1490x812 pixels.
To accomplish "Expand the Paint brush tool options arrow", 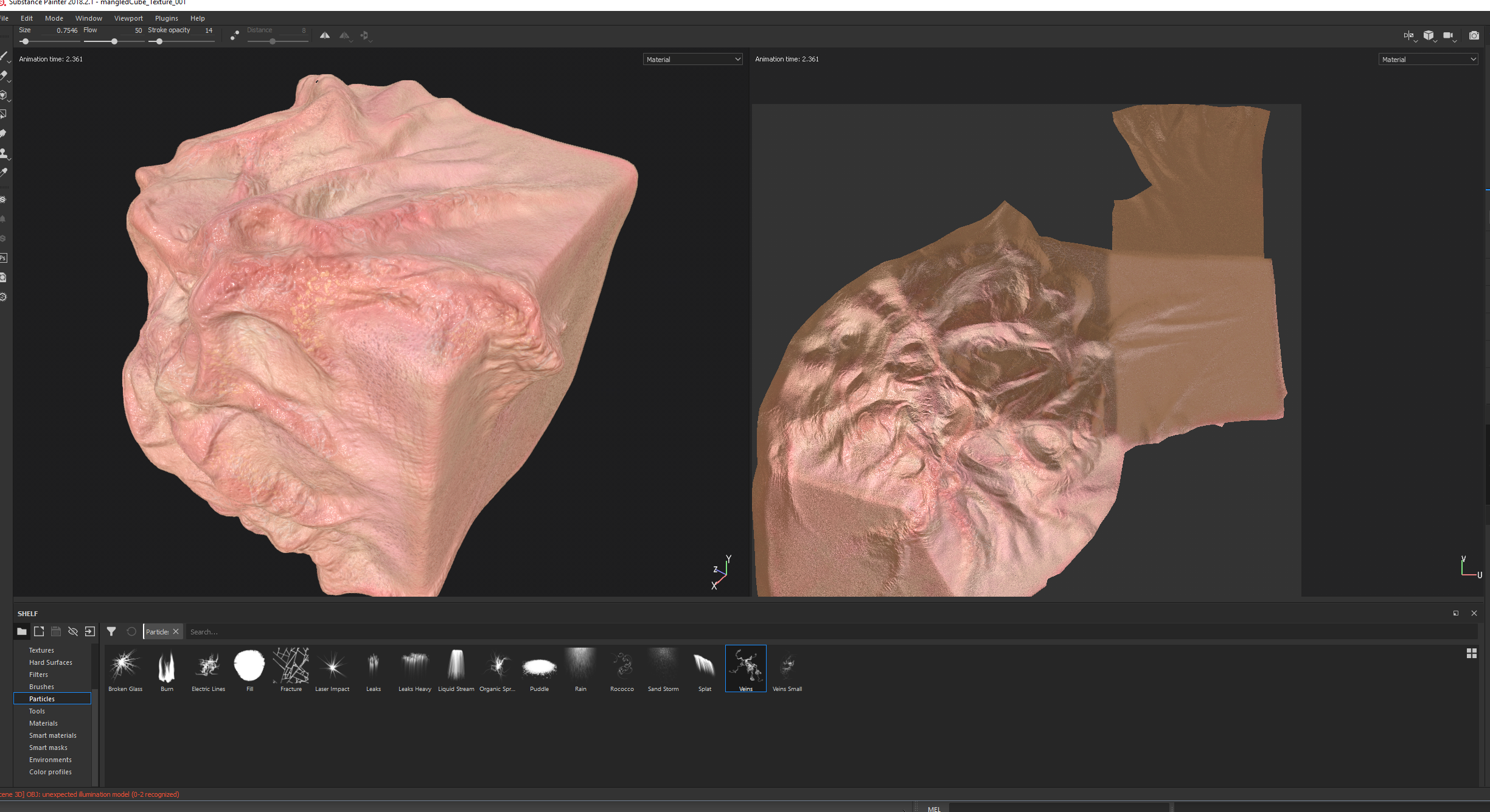I will pos(9,62).
